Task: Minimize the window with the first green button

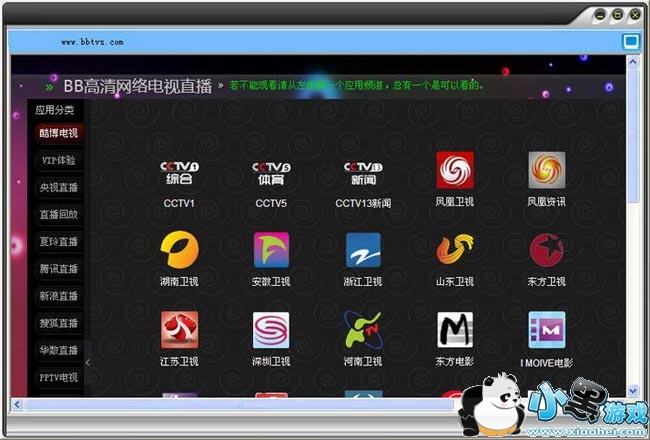Action: tap(600, 15)
